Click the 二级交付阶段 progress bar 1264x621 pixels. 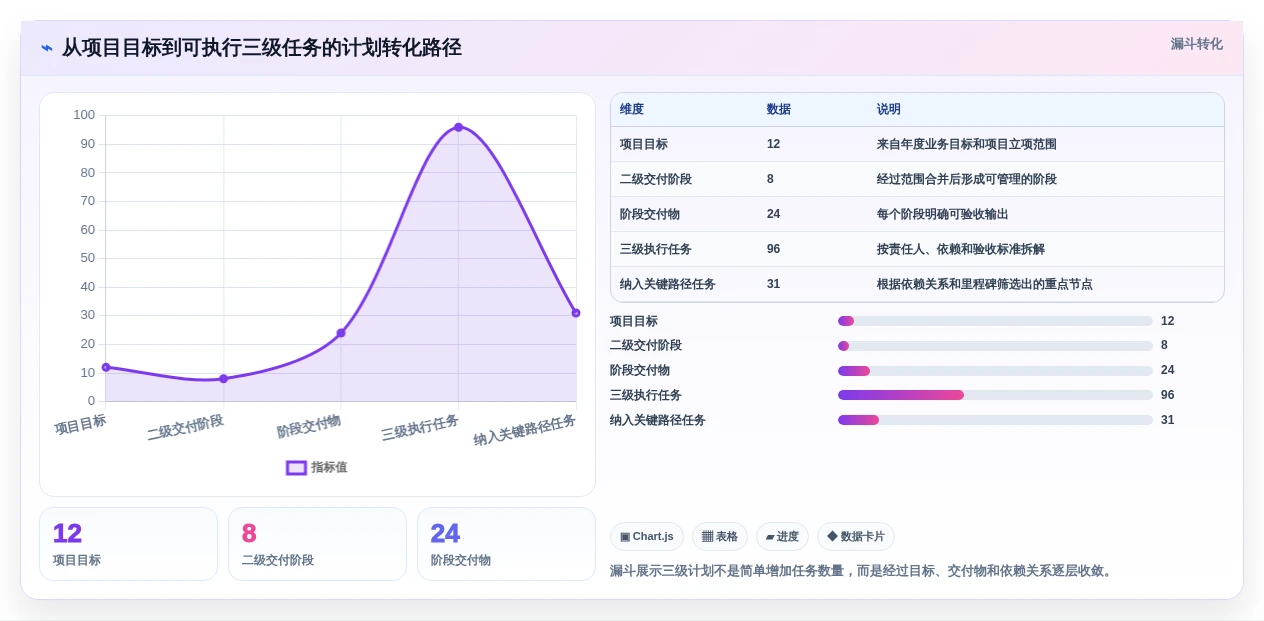coord(995,346)
